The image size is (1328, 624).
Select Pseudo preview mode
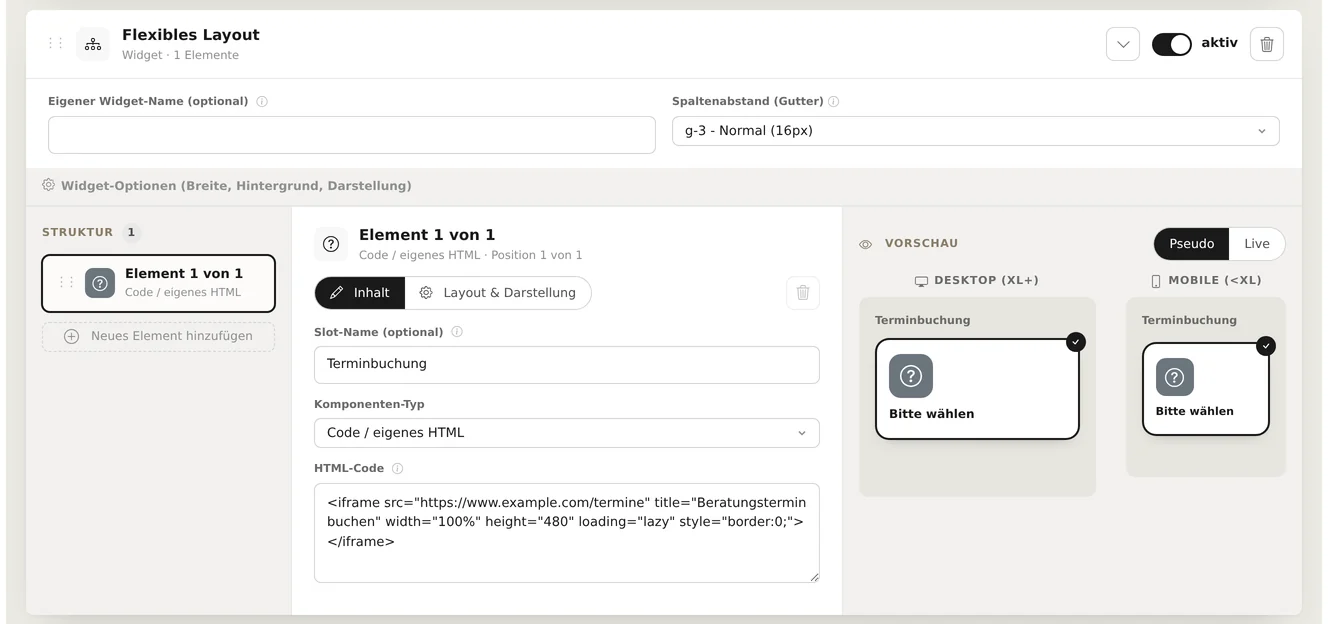(1191, 244)
